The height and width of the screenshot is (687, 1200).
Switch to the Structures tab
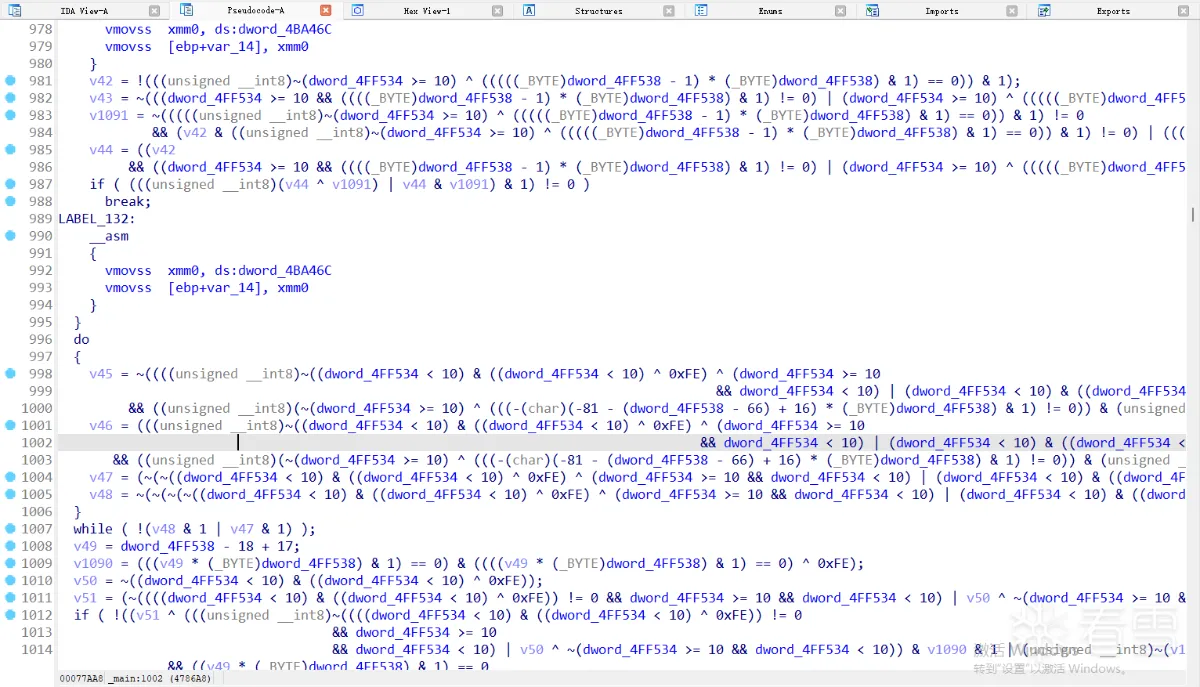click(599, 11)
